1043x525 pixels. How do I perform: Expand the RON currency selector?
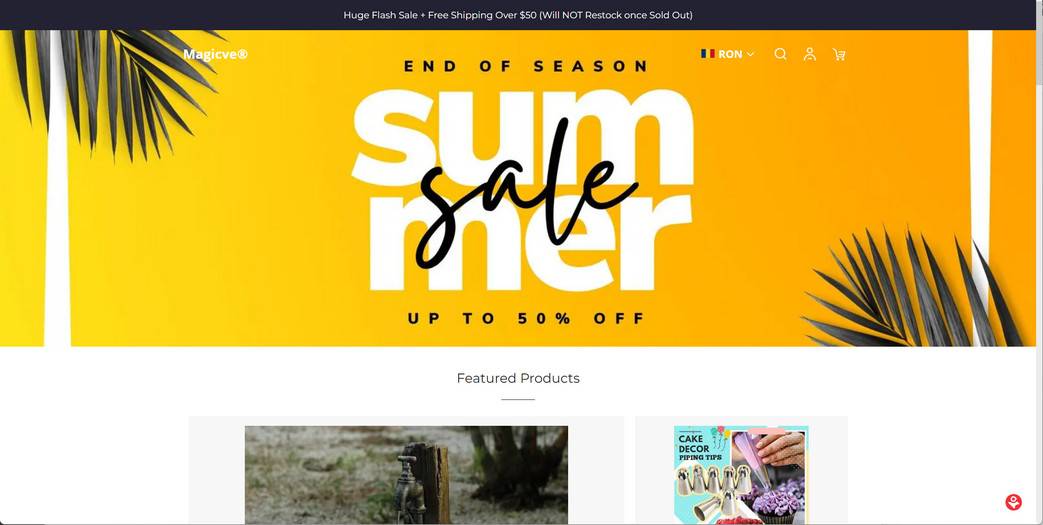pos(728,54)
